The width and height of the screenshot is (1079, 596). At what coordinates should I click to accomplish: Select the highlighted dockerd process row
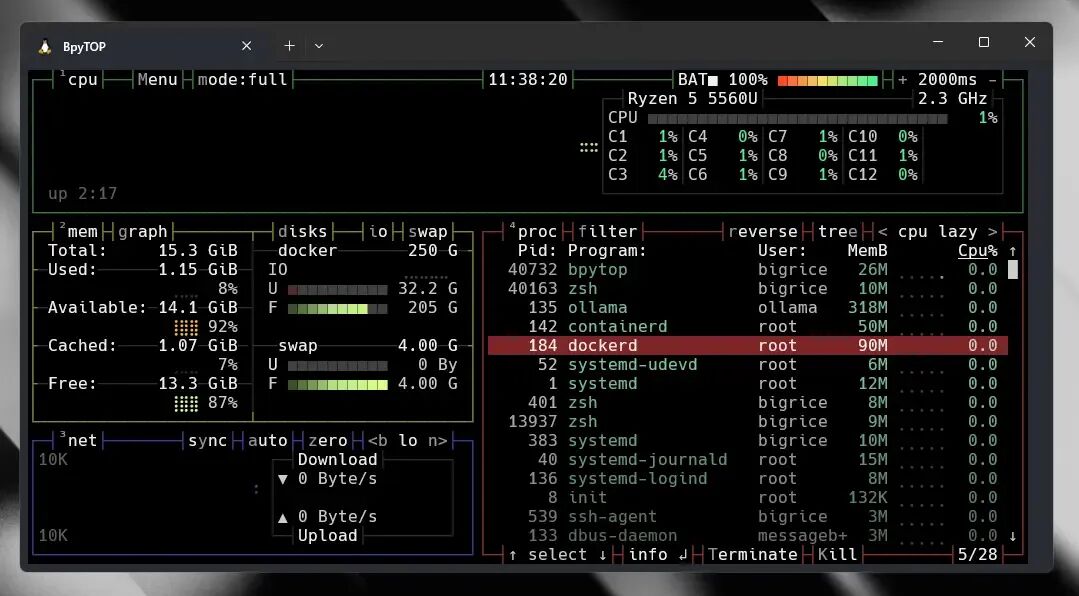(x=747, y=345)
